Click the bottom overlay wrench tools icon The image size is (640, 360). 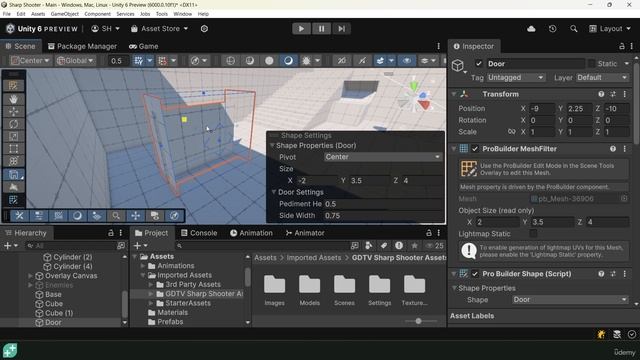click(x=19, y=216)
